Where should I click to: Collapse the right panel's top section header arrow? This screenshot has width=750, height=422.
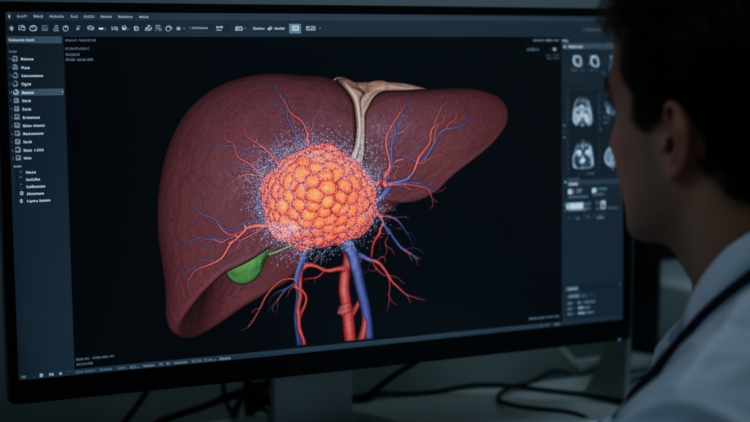565,47
